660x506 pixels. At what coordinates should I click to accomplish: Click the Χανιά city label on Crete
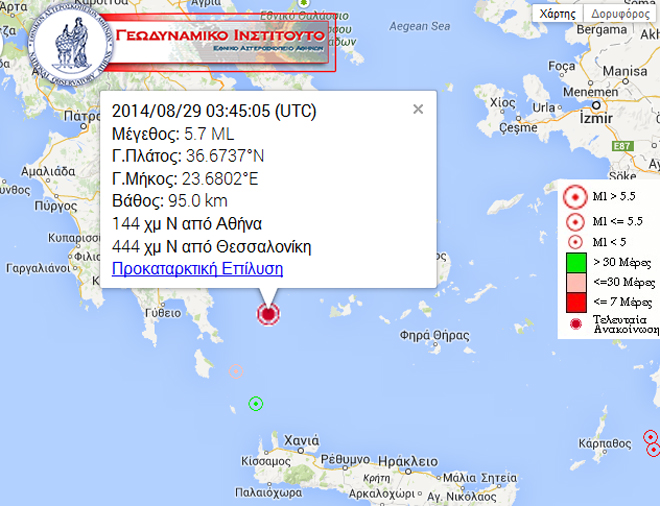click(301, 440)
